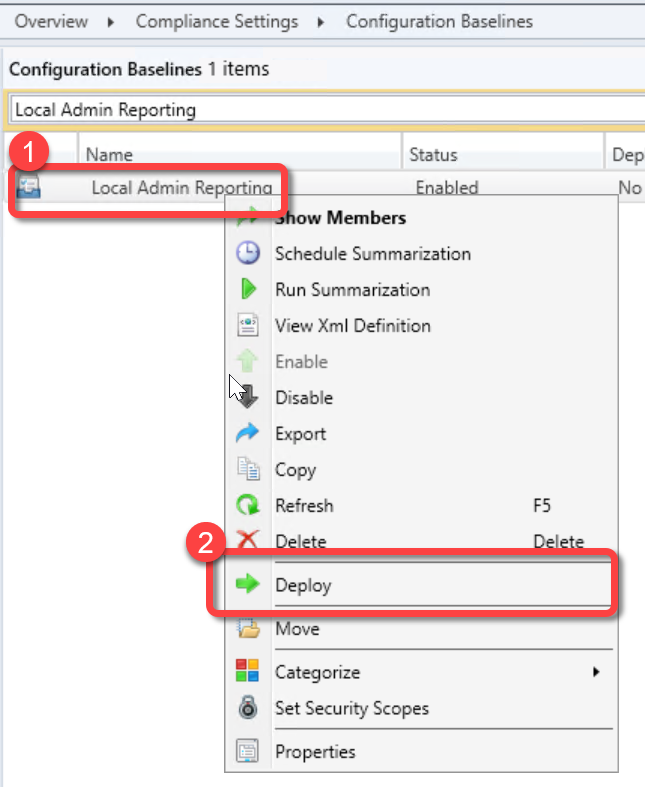This screenshot has width=645, height=787.
Task: Click the Schedule Summarization clock icon
Action: coord(247,254)
